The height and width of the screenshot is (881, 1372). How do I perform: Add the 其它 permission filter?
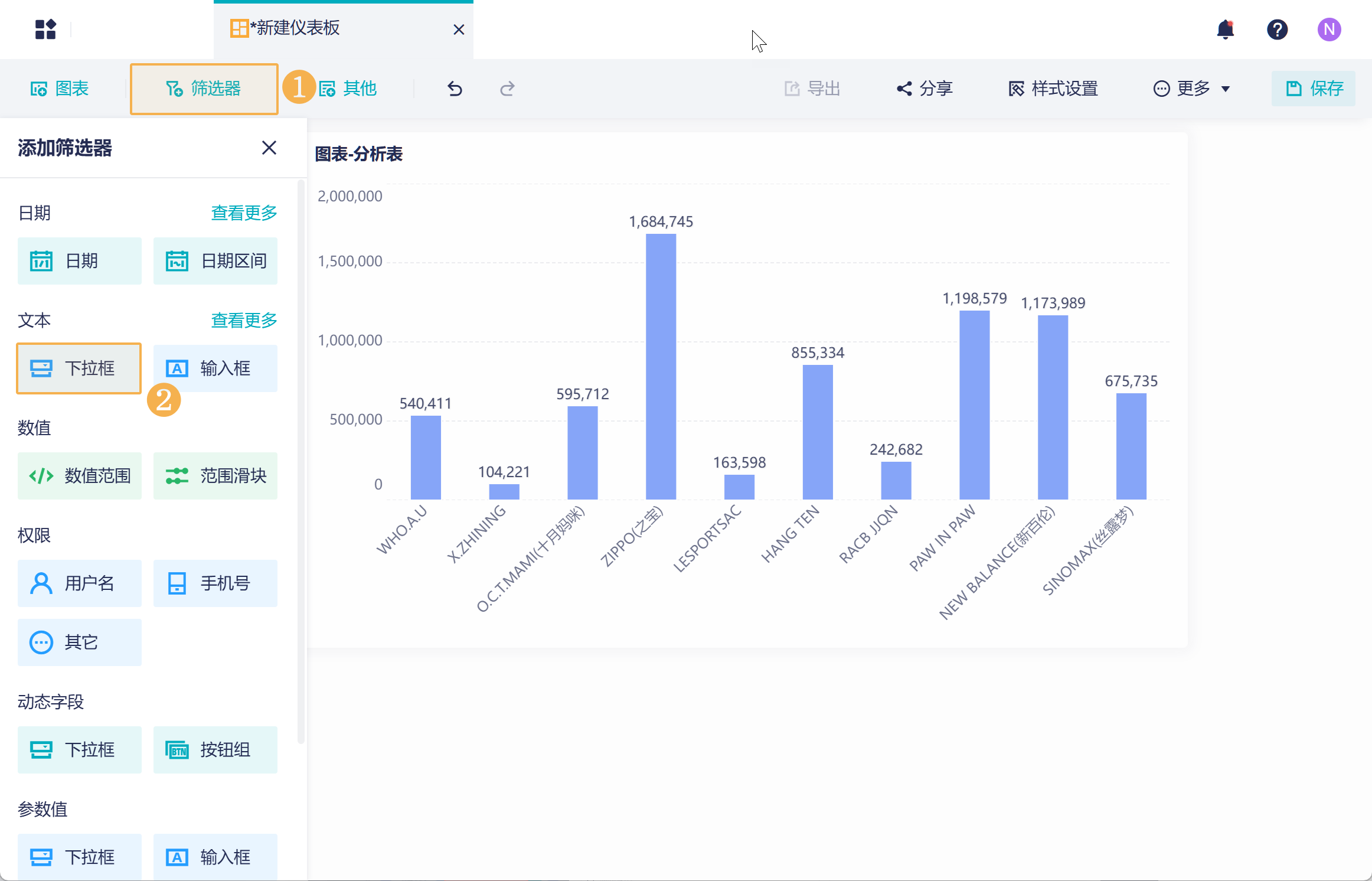coord(80,642)
